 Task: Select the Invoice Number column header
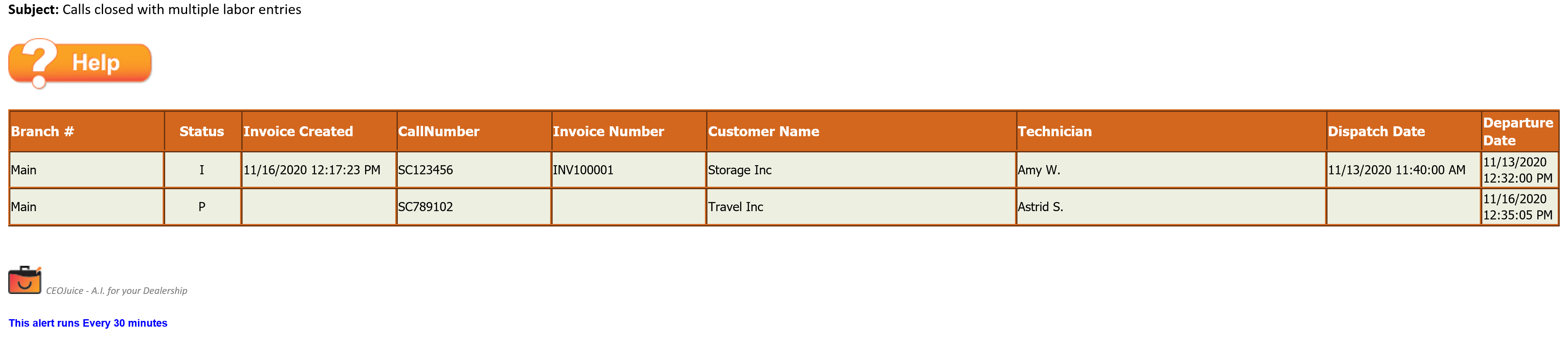(x=629, y=131)
